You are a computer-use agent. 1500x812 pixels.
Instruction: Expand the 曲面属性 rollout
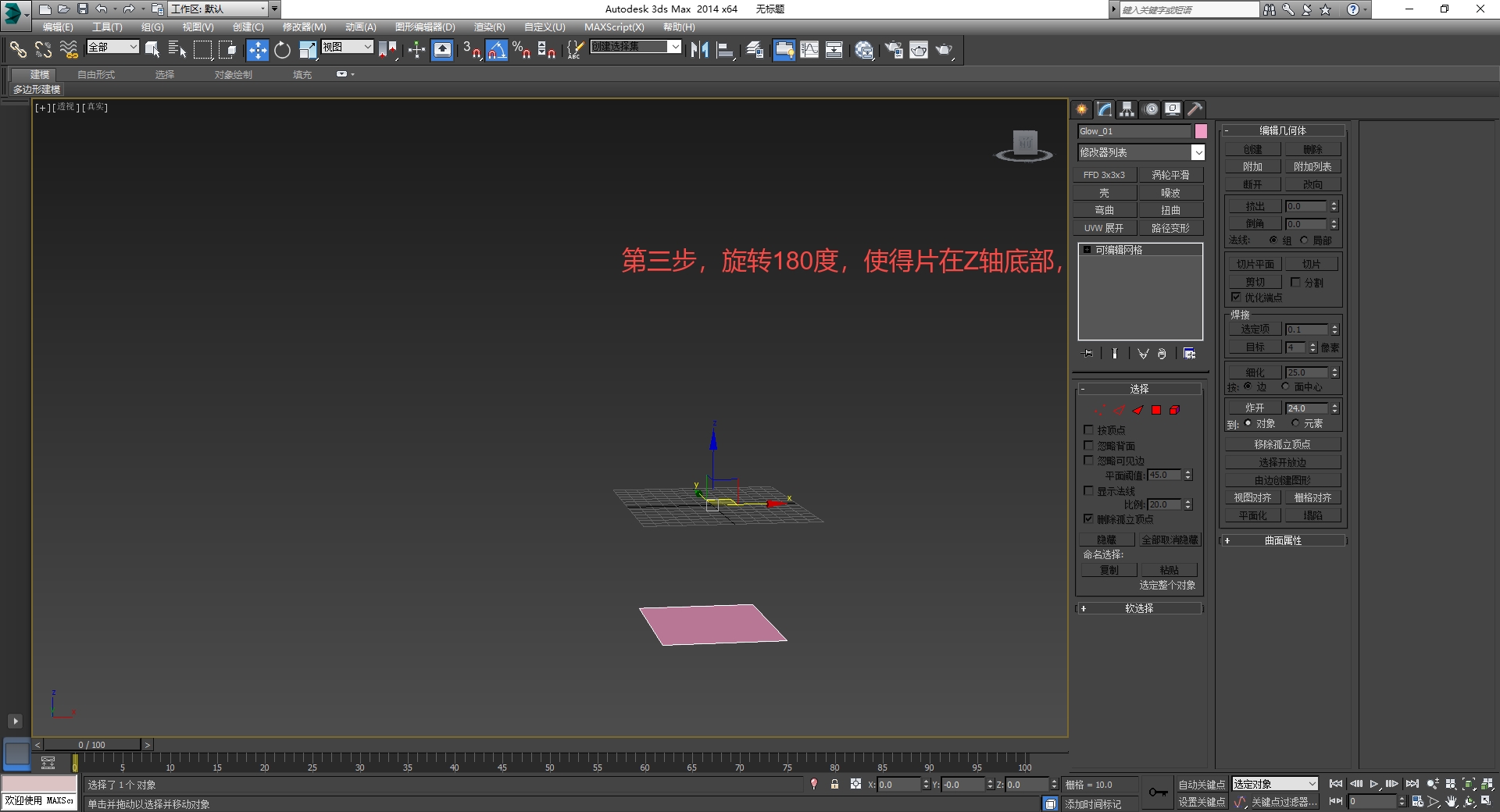click(1283, 540)
